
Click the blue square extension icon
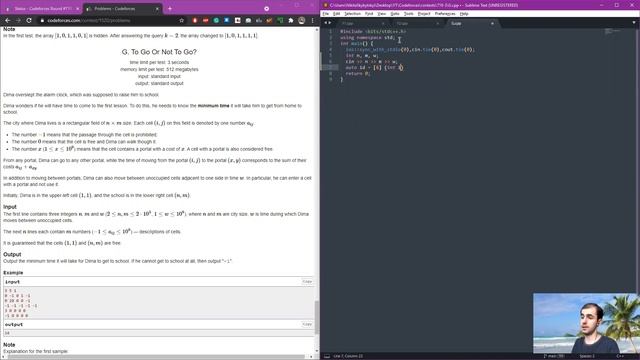click(227, 20)
